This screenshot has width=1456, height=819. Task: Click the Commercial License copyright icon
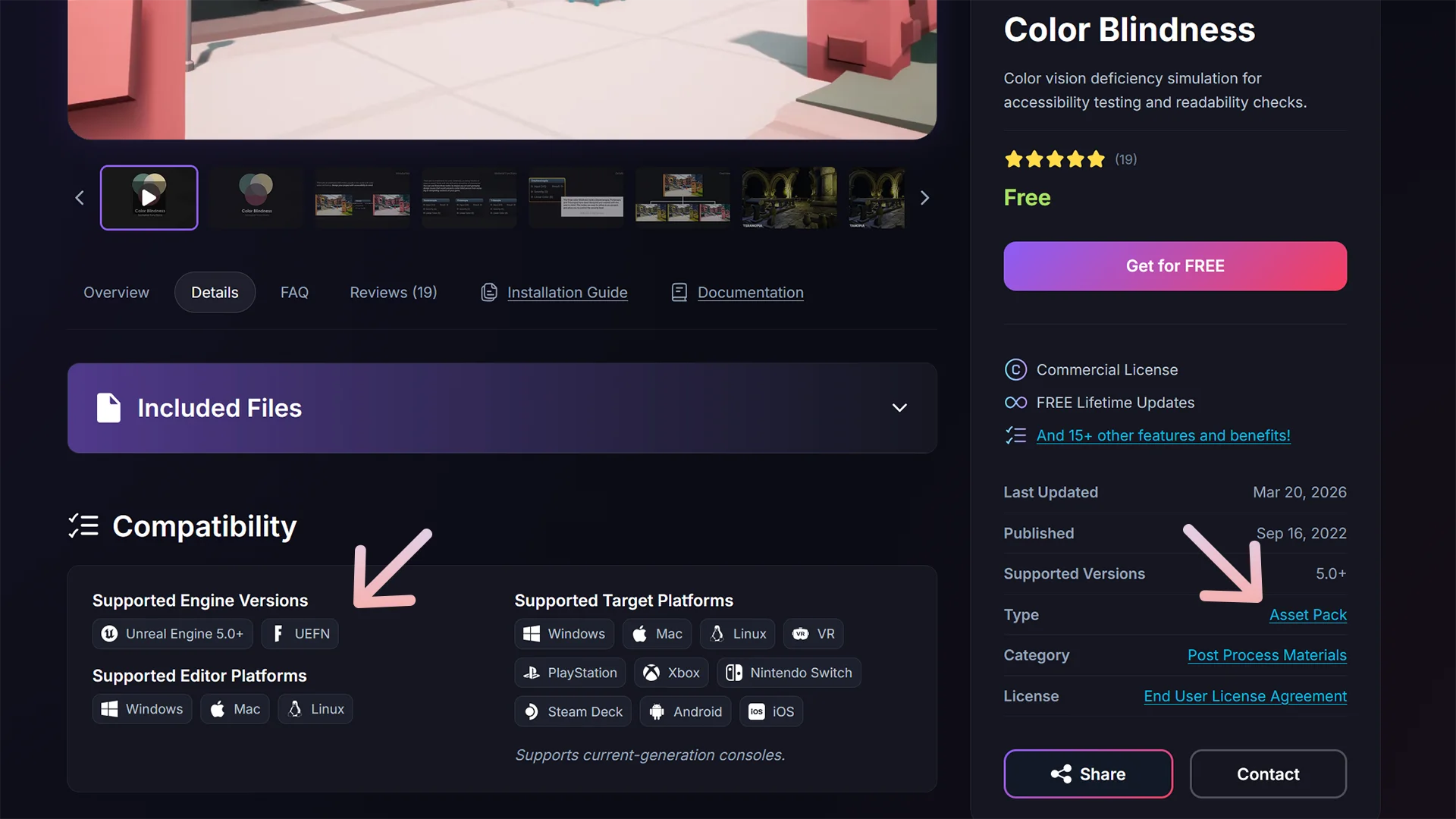(1015, 370)
